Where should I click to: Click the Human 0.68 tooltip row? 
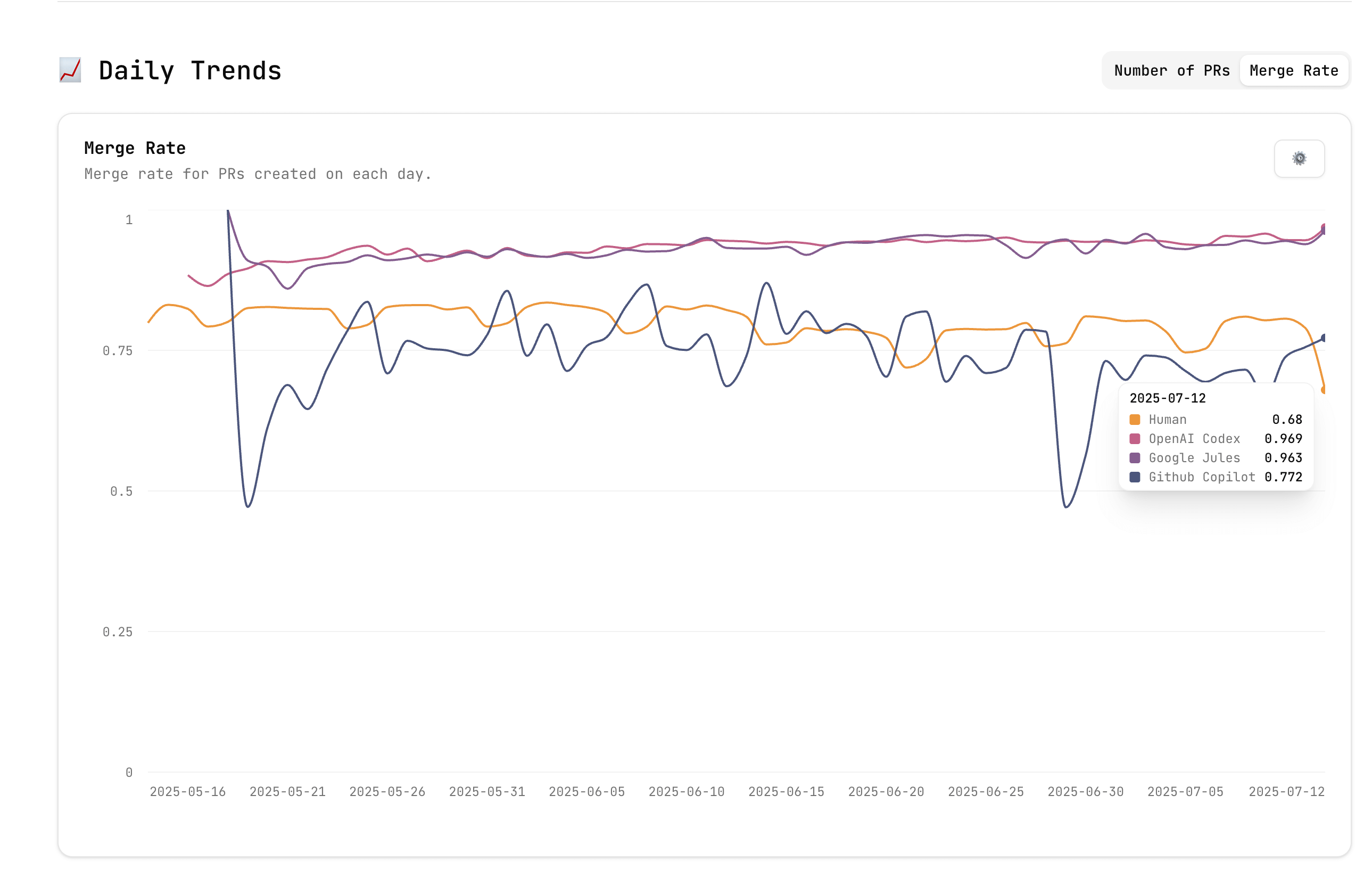[x=1216, y=420]
